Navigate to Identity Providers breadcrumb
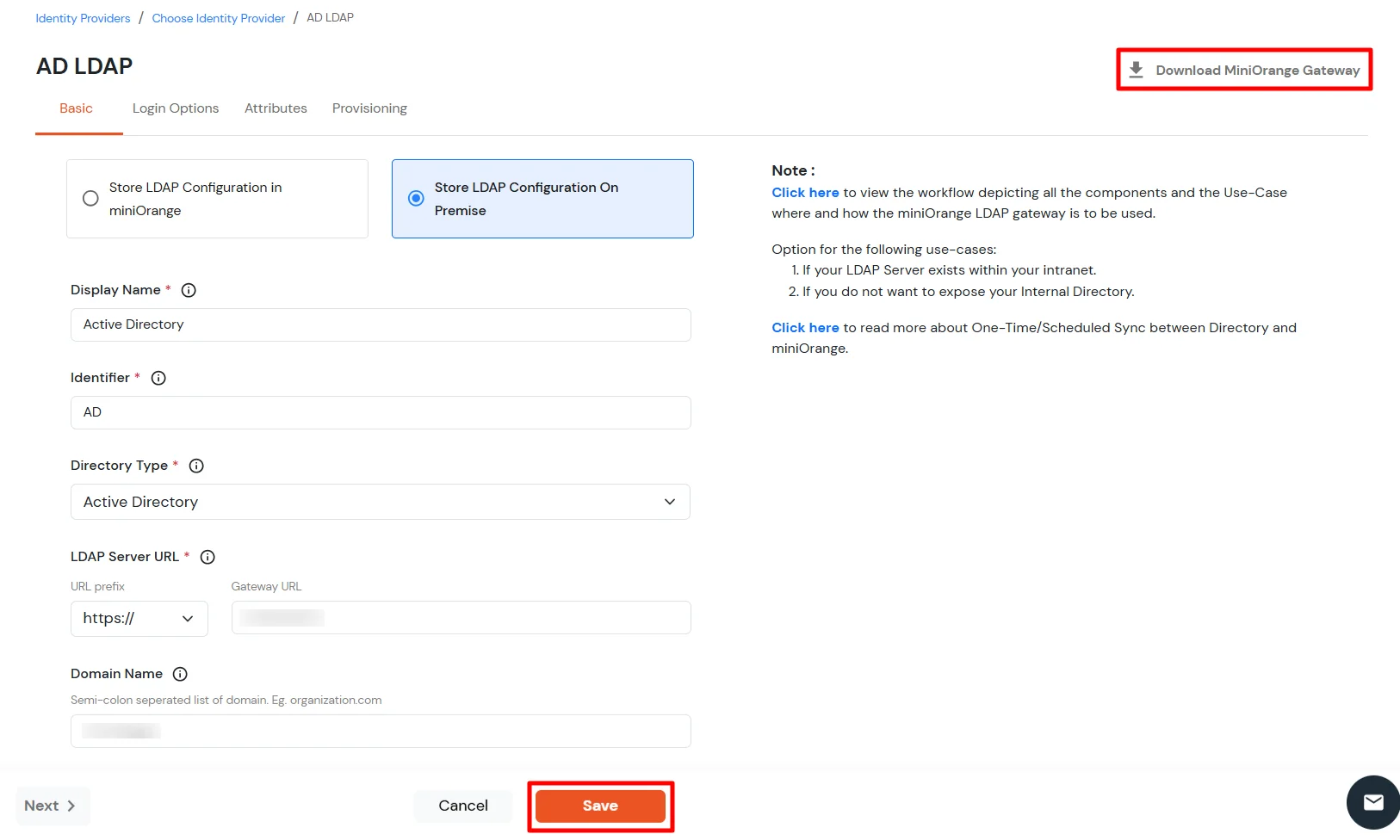1400x840 pixels. (82, 17)
